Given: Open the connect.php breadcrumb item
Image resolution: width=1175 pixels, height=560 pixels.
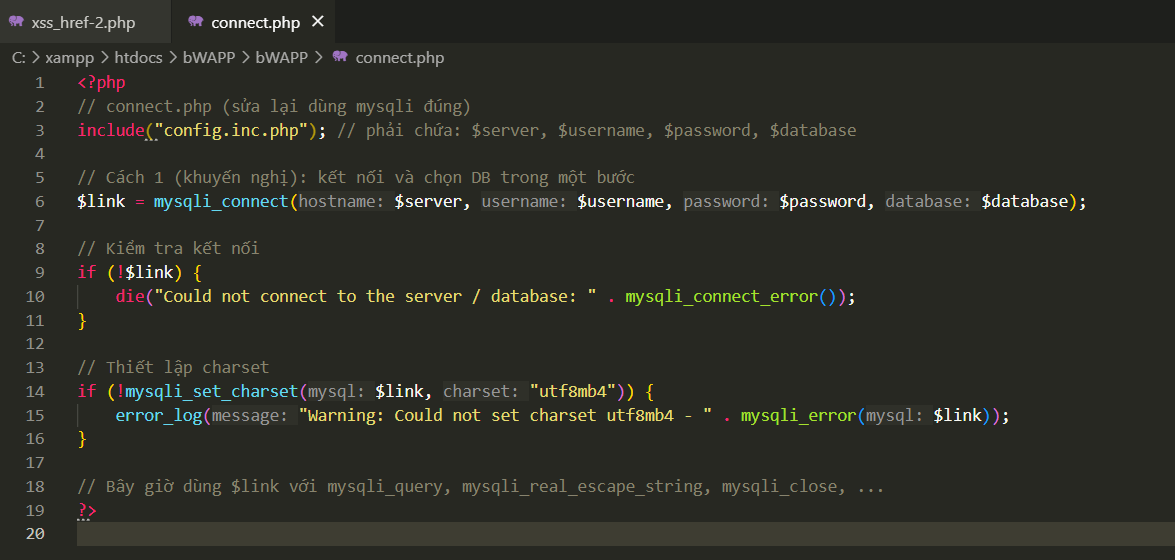Looking at the screenshot, I should point(399,57).
